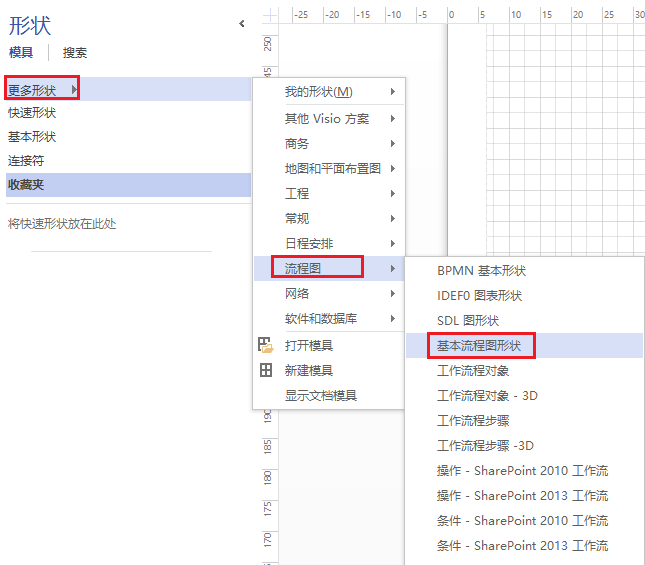
Task: Select 快速形状 stencil
Action: (x=128, y=113)
